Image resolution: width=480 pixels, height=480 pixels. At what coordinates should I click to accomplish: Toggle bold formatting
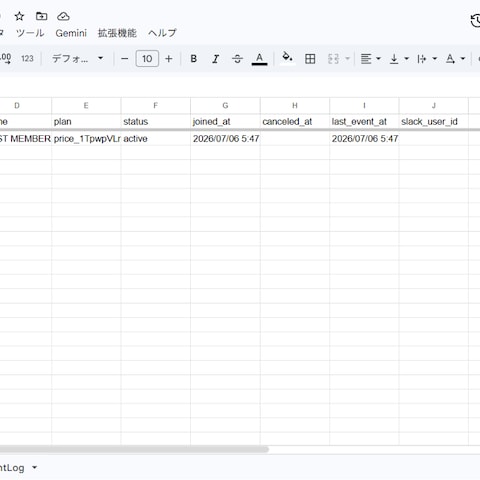pos(193,59)
